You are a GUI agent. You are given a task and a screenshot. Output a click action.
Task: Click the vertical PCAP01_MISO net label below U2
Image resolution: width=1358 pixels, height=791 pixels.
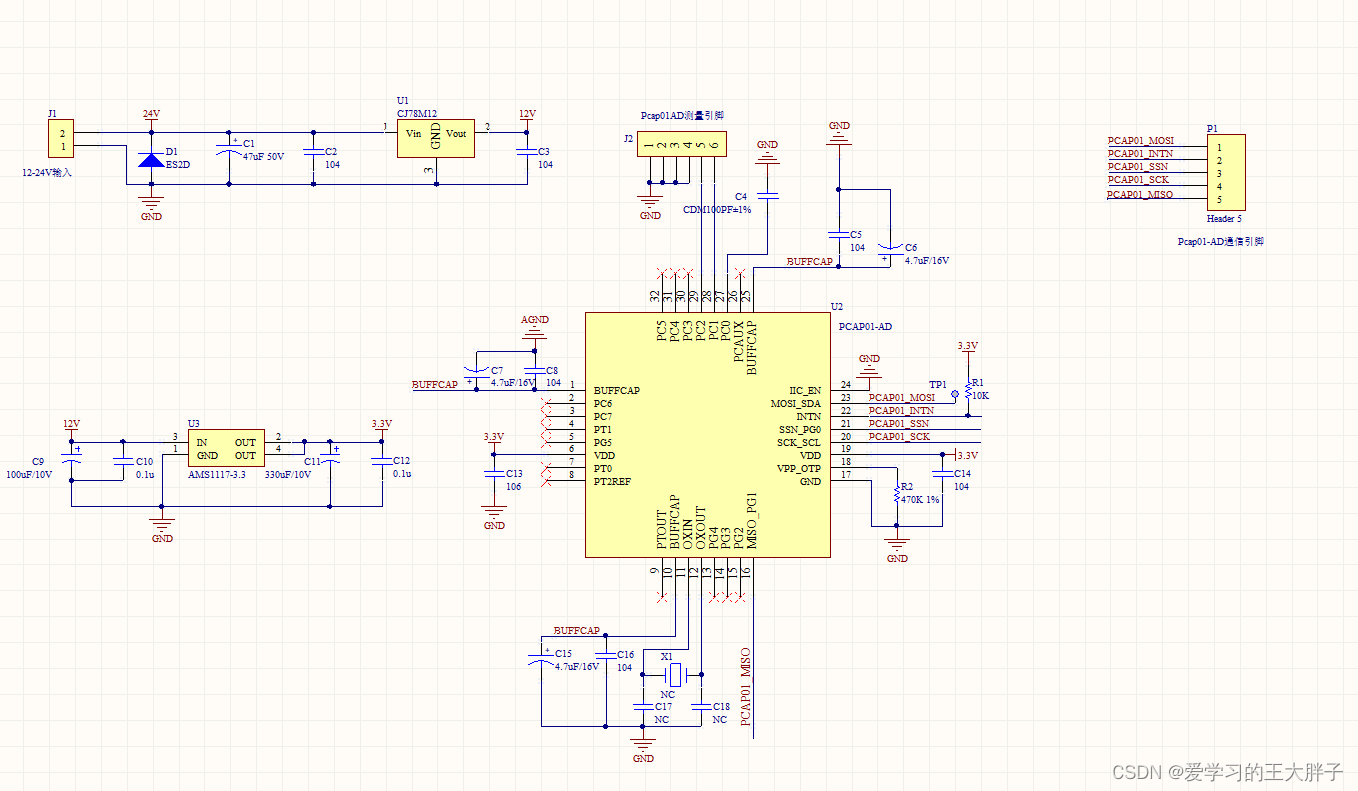[744, 686]
